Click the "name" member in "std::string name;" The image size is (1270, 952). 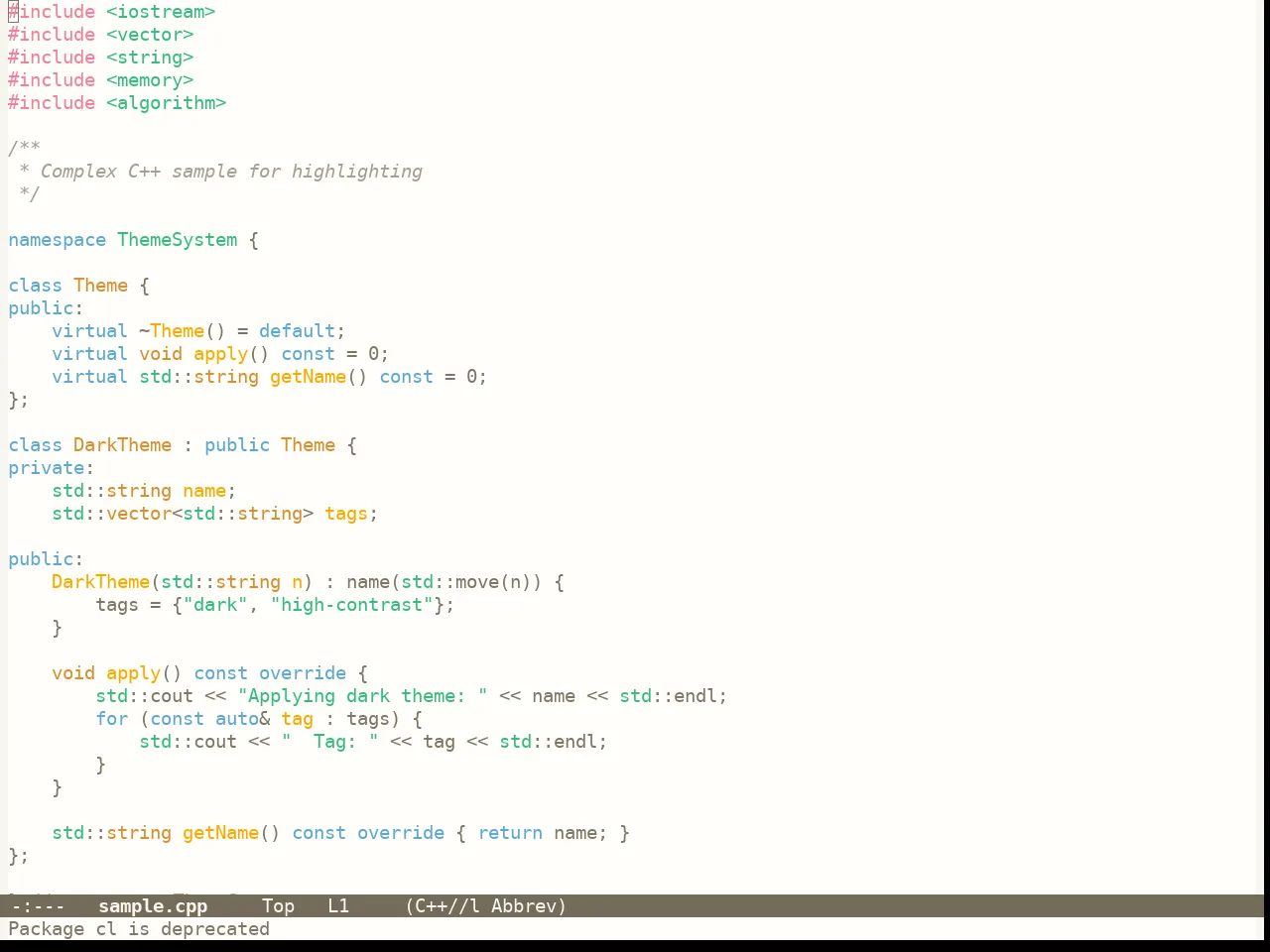point(204,491)
